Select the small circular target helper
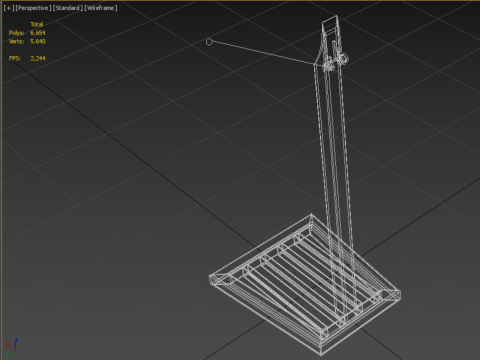Screen dimensions: 480x360 [209, 42]
